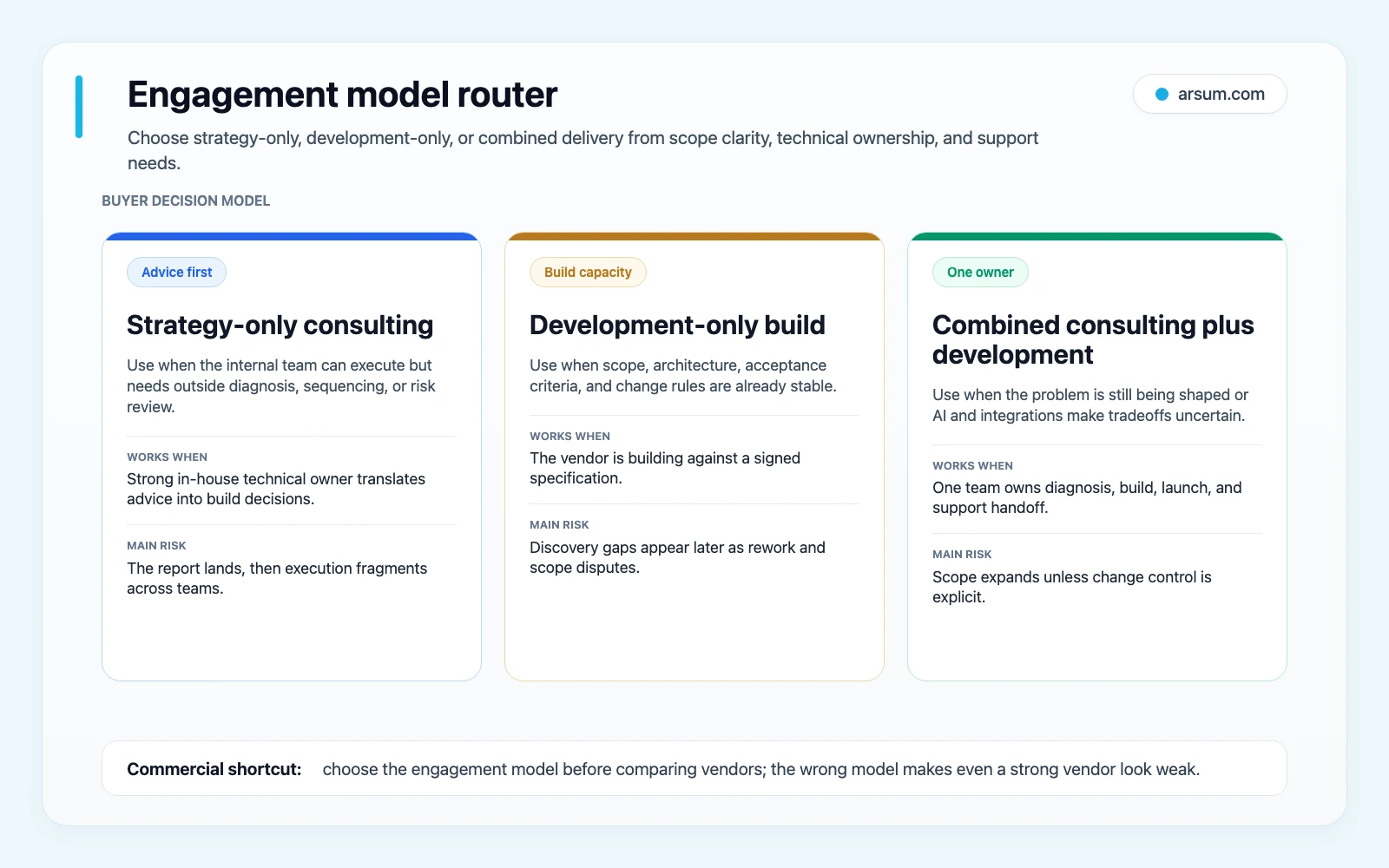Viewport: 1389px width, 868px height.
Task: Open the Development-only build heading
Action: click(x=677, y=325)
